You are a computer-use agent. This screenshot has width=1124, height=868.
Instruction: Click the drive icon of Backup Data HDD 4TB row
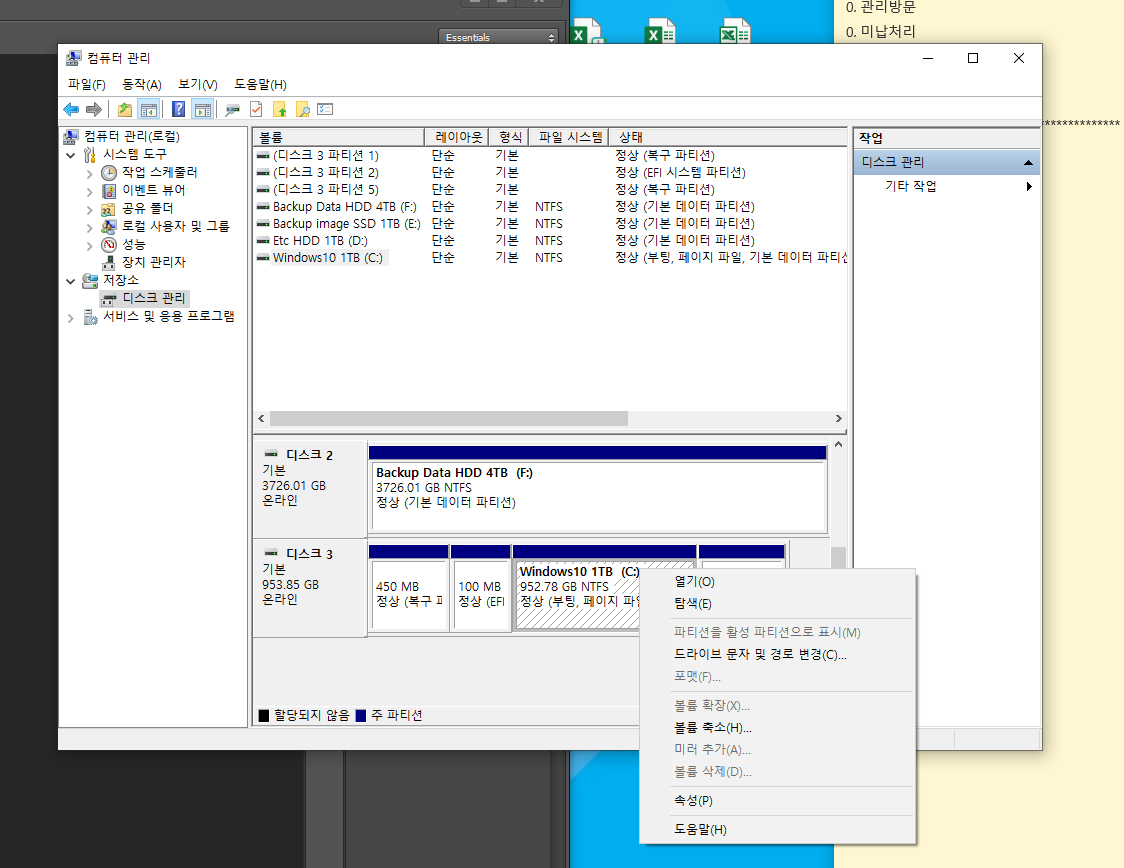pos(263,206)
